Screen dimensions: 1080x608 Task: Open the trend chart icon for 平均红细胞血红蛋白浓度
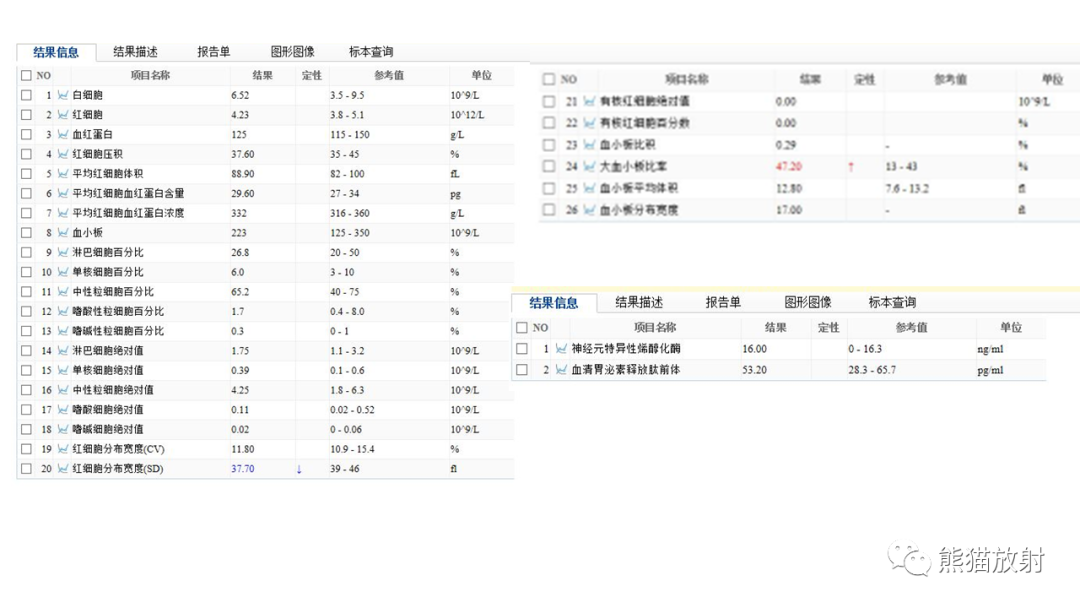coord(63,213)
